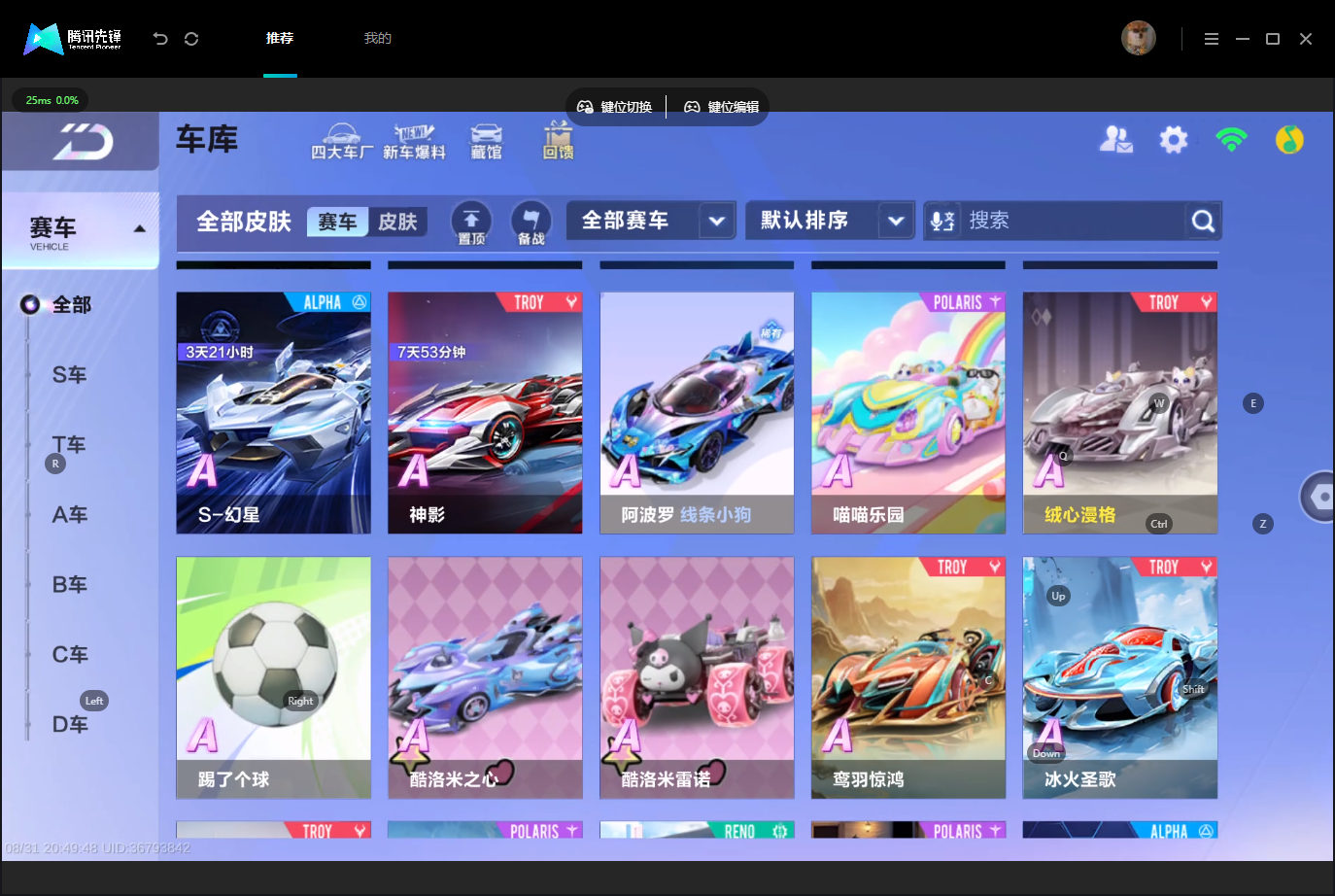Viewport: 1335px width, 896px height.
Task: Expand the 全部赛车 dropdown
Action: (x=651, y=221)
